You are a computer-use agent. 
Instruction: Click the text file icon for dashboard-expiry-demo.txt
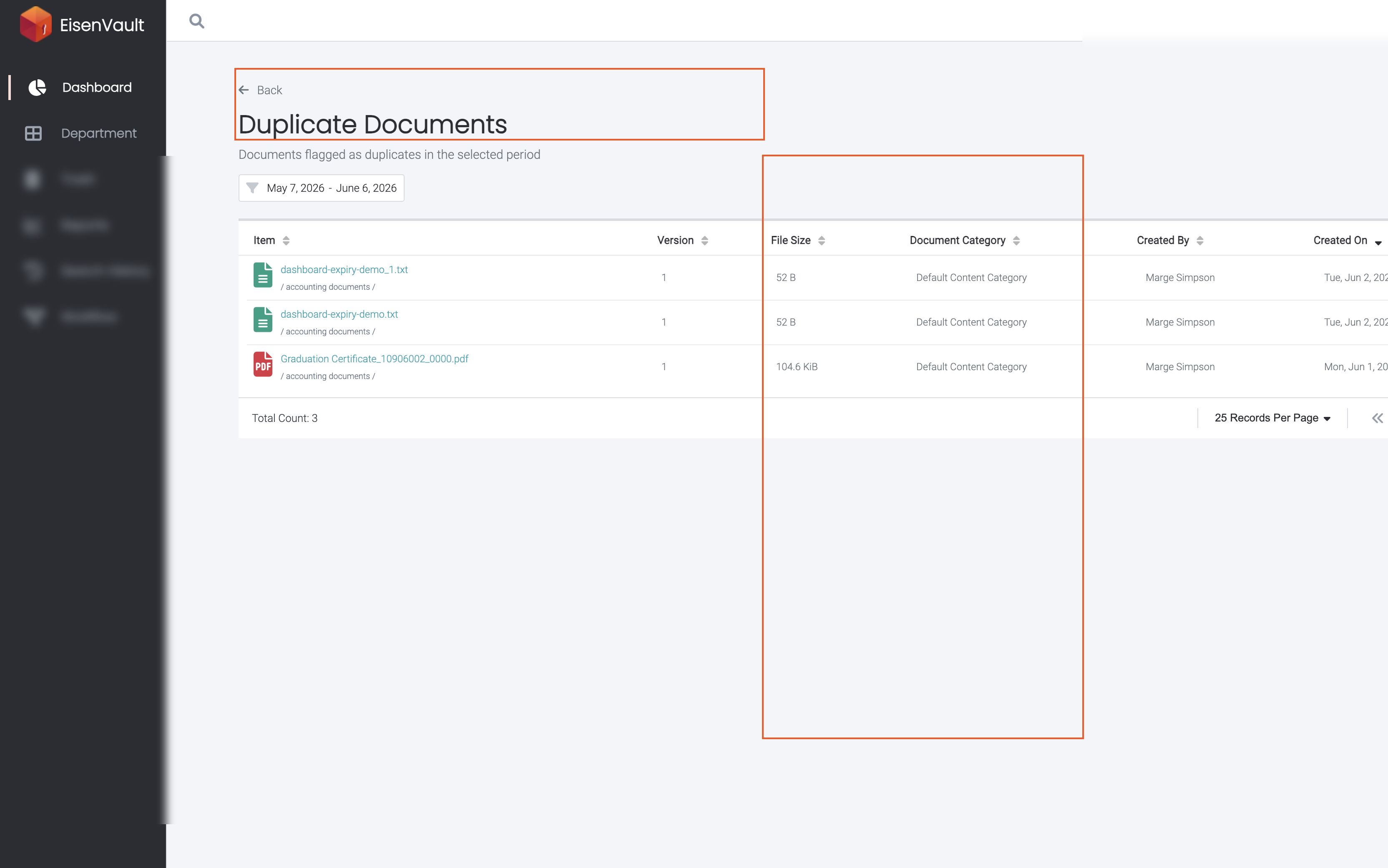point(263,320)
